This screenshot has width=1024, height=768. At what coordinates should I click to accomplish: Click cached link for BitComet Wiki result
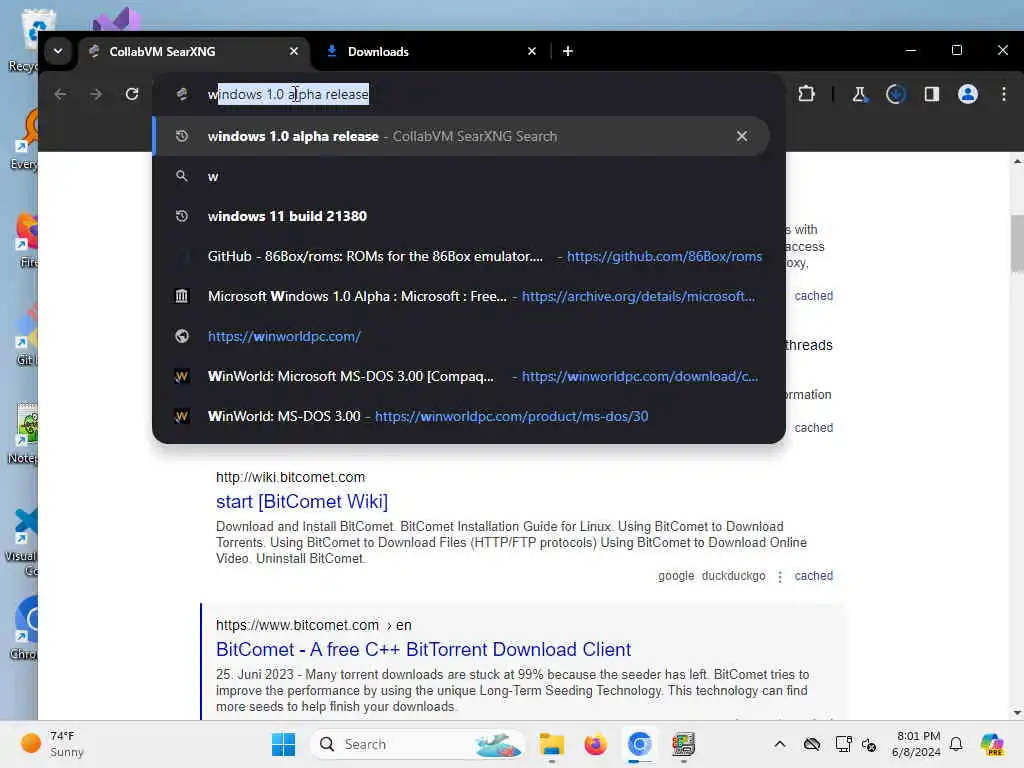[813, 575]
